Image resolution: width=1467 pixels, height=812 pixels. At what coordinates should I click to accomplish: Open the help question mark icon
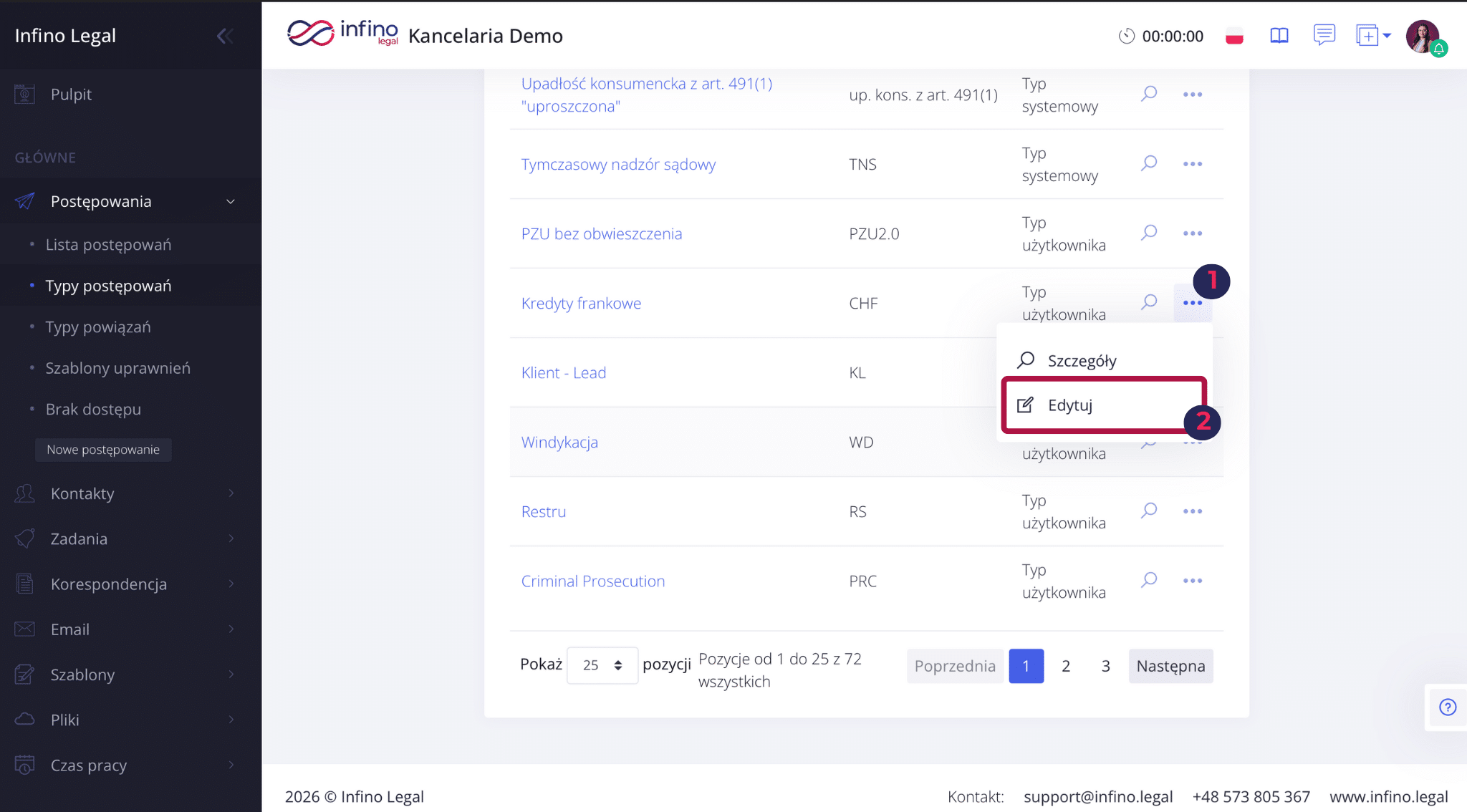coord(1448,707)
